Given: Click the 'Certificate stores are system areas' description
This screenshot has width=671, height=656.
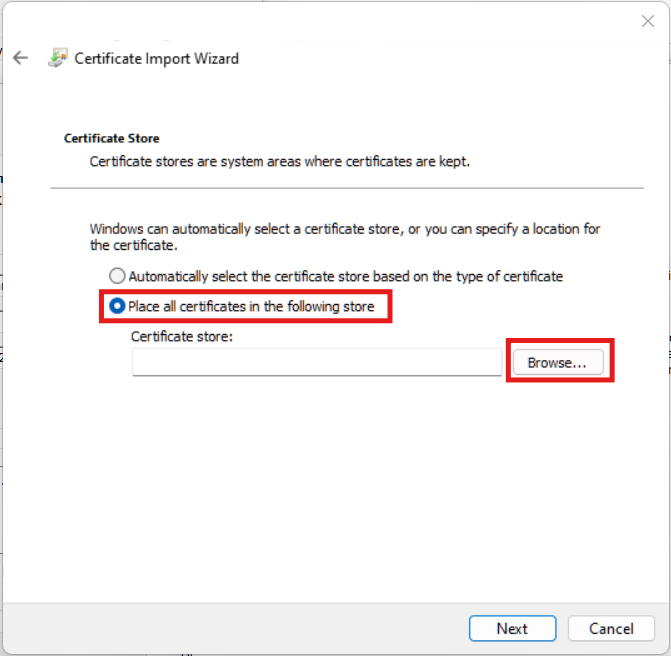Looking at the screenshot, I should click(279, 160).
